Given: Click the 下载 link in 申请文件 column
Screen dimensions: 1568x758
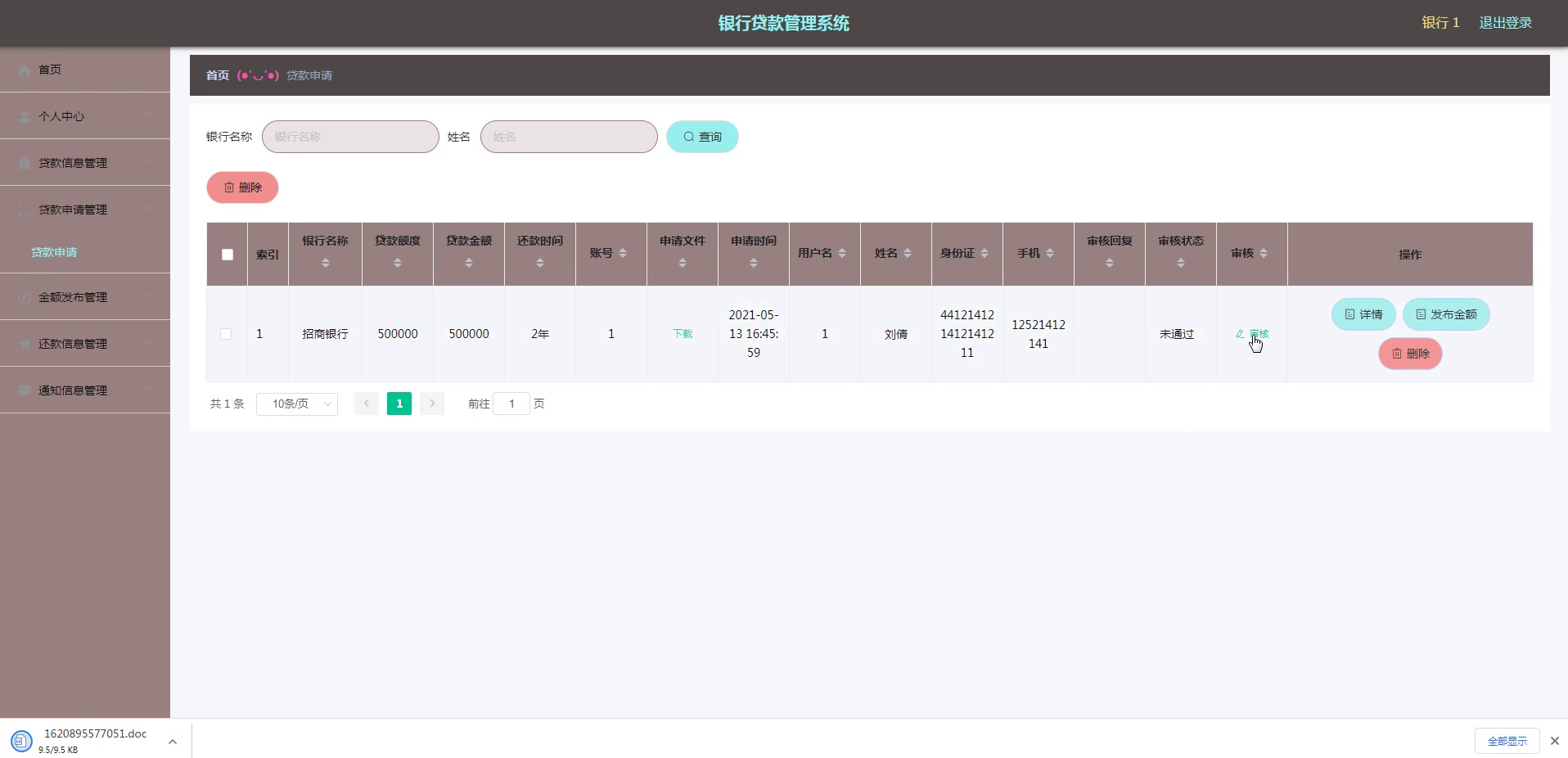Looking at the screenshot, I should [x=683, y=334].
